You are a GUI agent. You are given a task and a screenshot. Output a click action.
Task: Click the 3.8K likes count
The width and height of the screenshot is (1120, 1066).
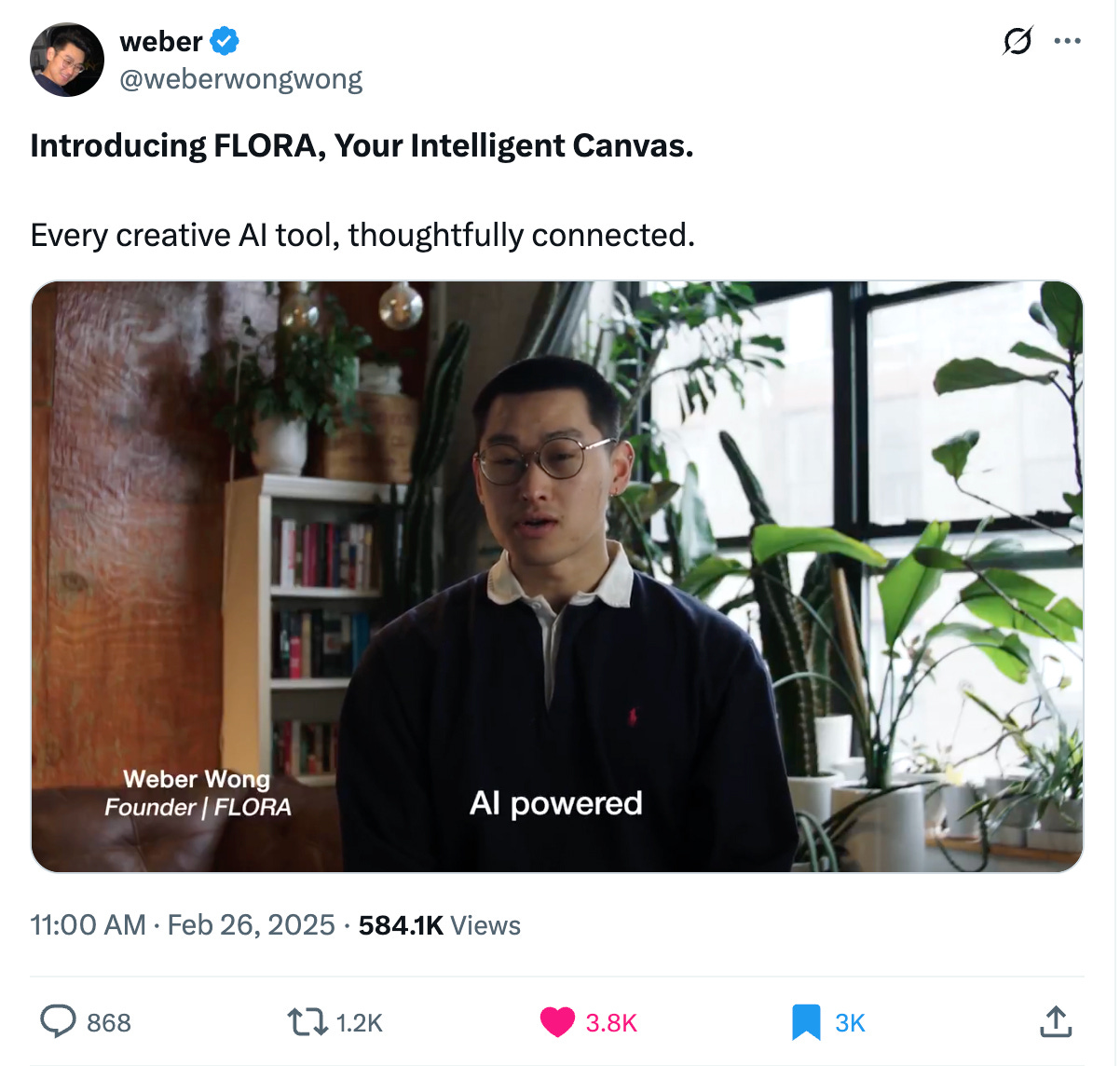tap(611, 1023)
